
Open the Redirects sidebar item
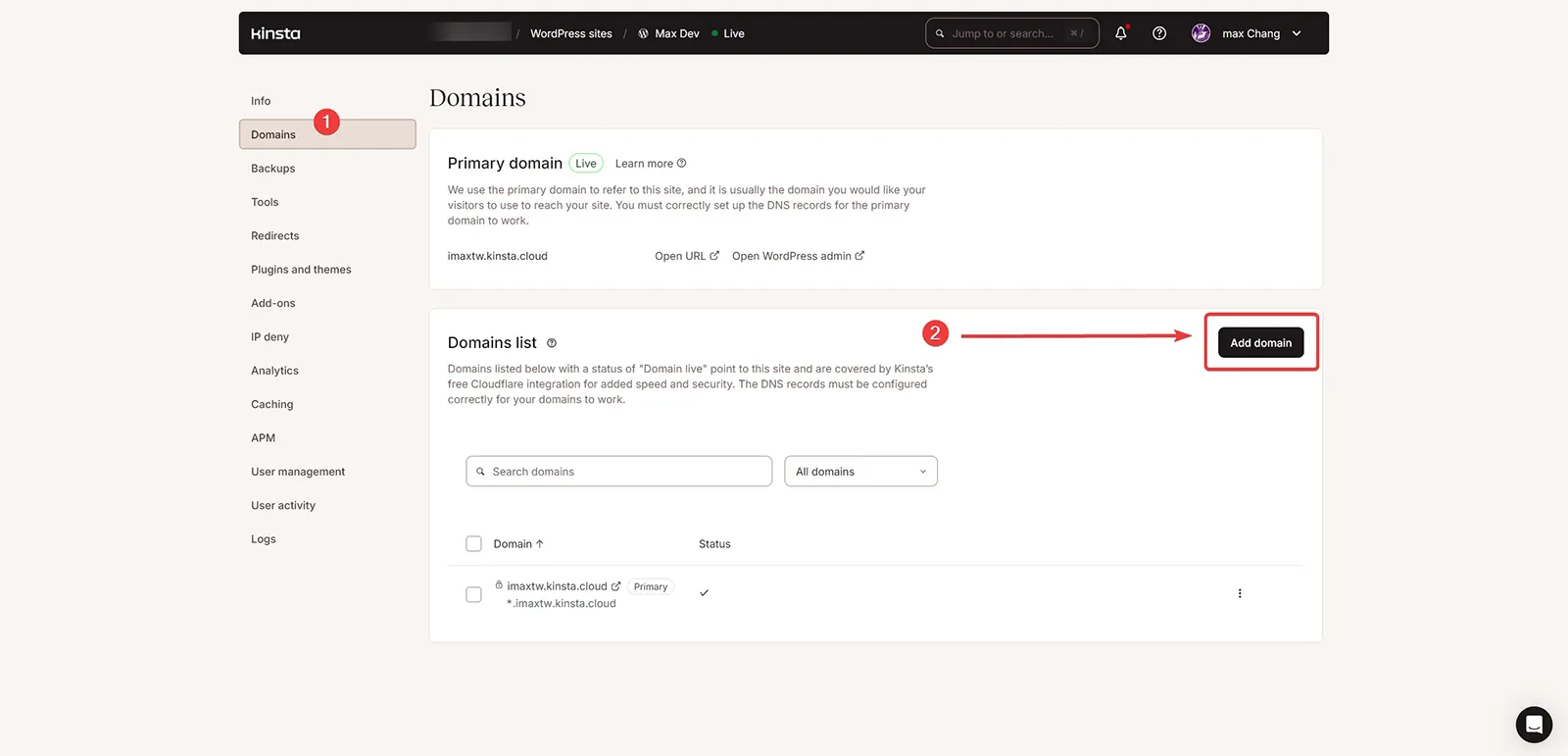275,235
